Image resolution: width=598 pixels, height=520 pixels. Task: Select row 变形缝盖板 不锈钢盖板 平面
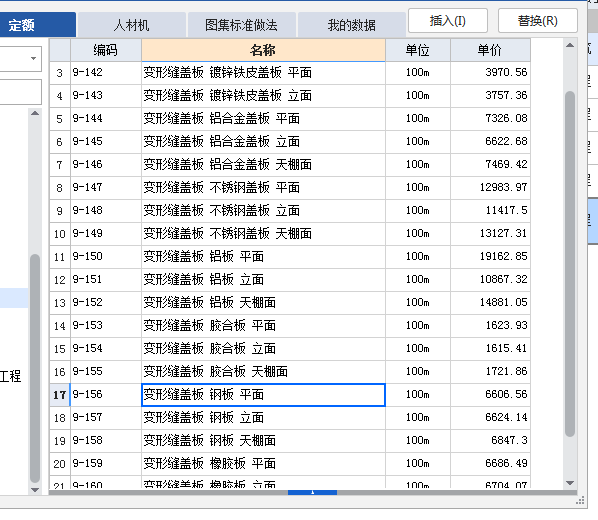(x=290, y=187)
